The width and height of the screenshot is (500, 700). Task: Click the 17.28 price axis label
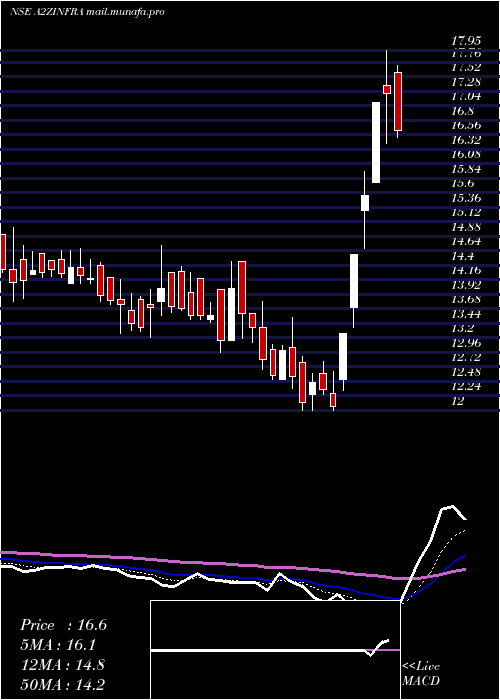point(467,82)
